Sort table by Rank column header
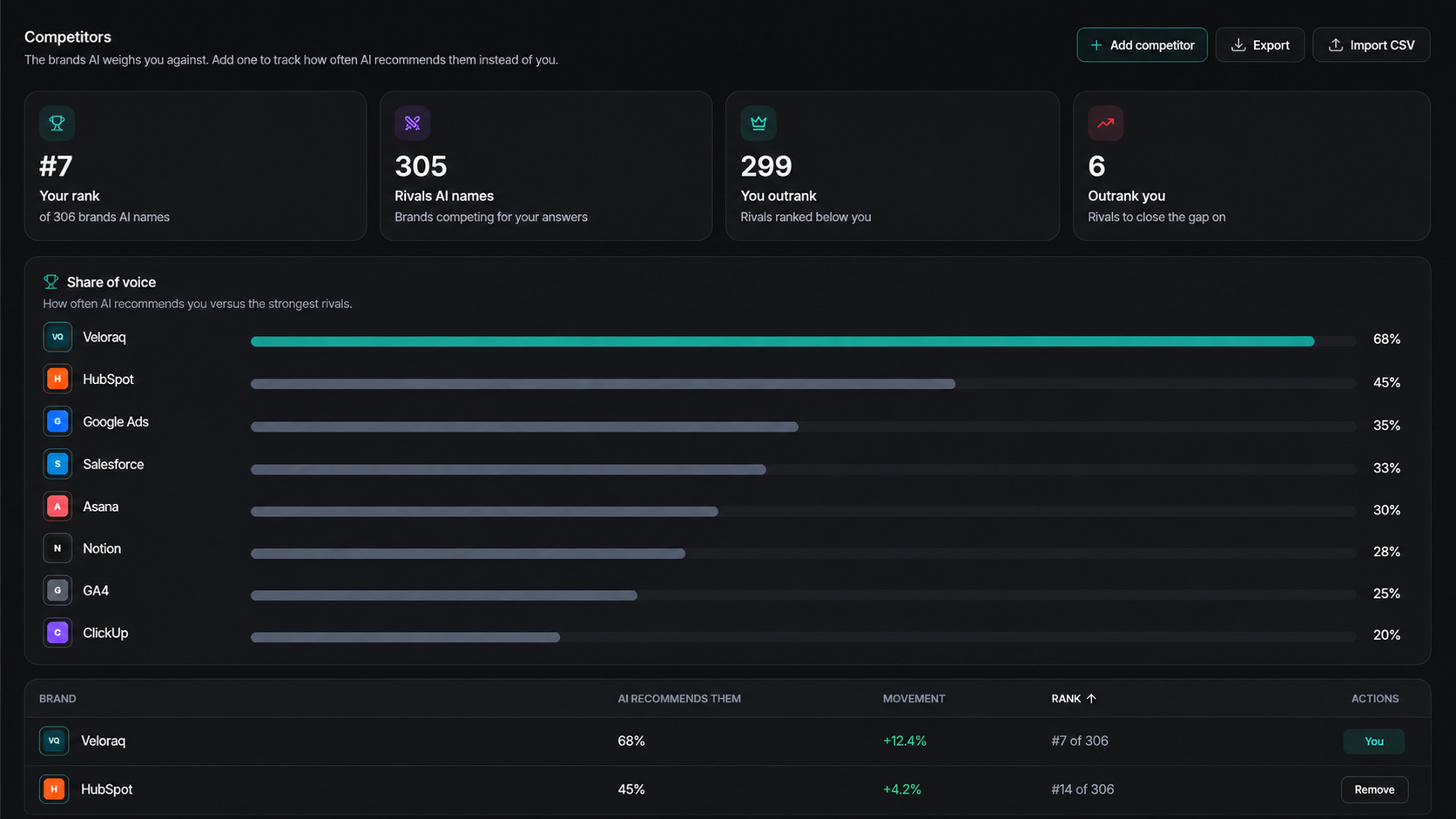1456x819 pixels. point(1073,699)
